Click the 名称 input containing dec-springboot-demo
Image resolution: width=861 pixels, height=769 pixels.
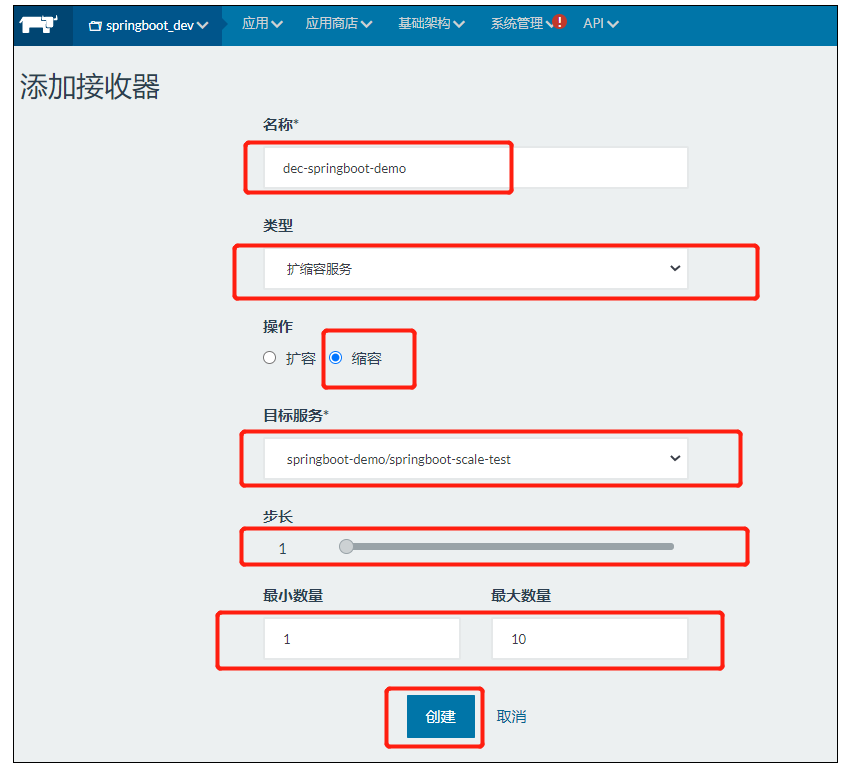click(380, 167)
